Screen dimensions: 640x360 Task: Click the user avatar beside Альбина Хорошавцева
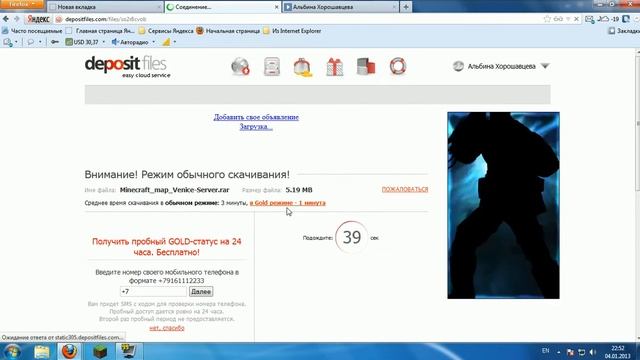coord(458,66)
